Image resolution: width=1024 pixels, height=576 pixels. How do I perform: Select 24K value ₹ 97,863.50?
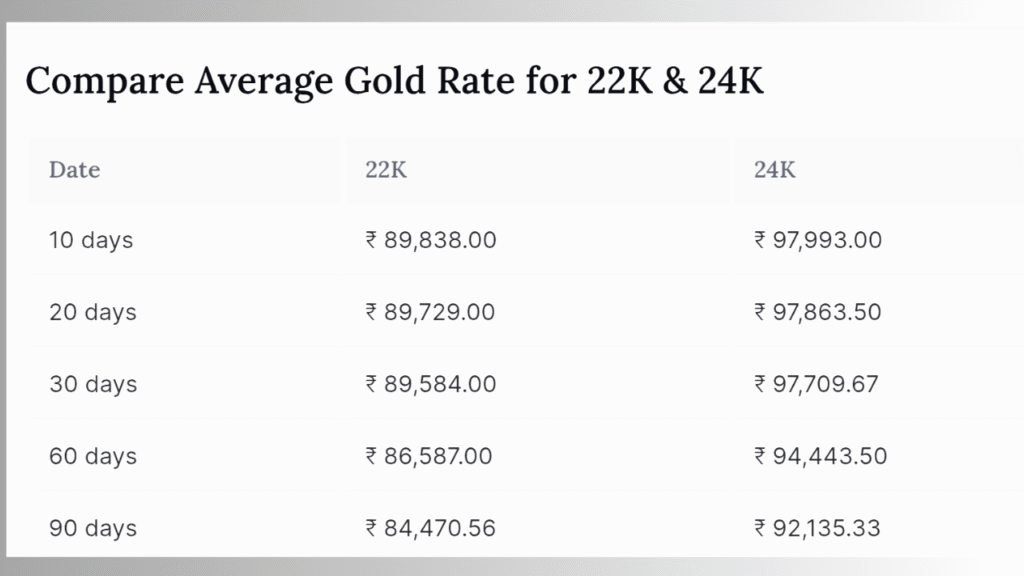tap(818, 312)
